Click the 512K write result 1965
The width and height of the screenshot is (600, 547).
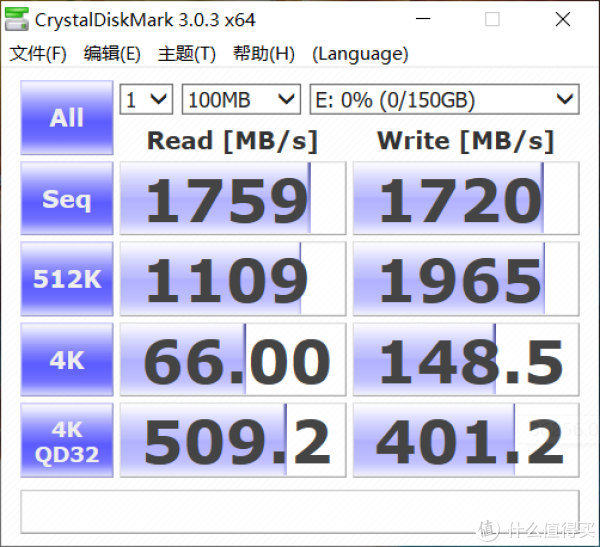click(465, 279)
